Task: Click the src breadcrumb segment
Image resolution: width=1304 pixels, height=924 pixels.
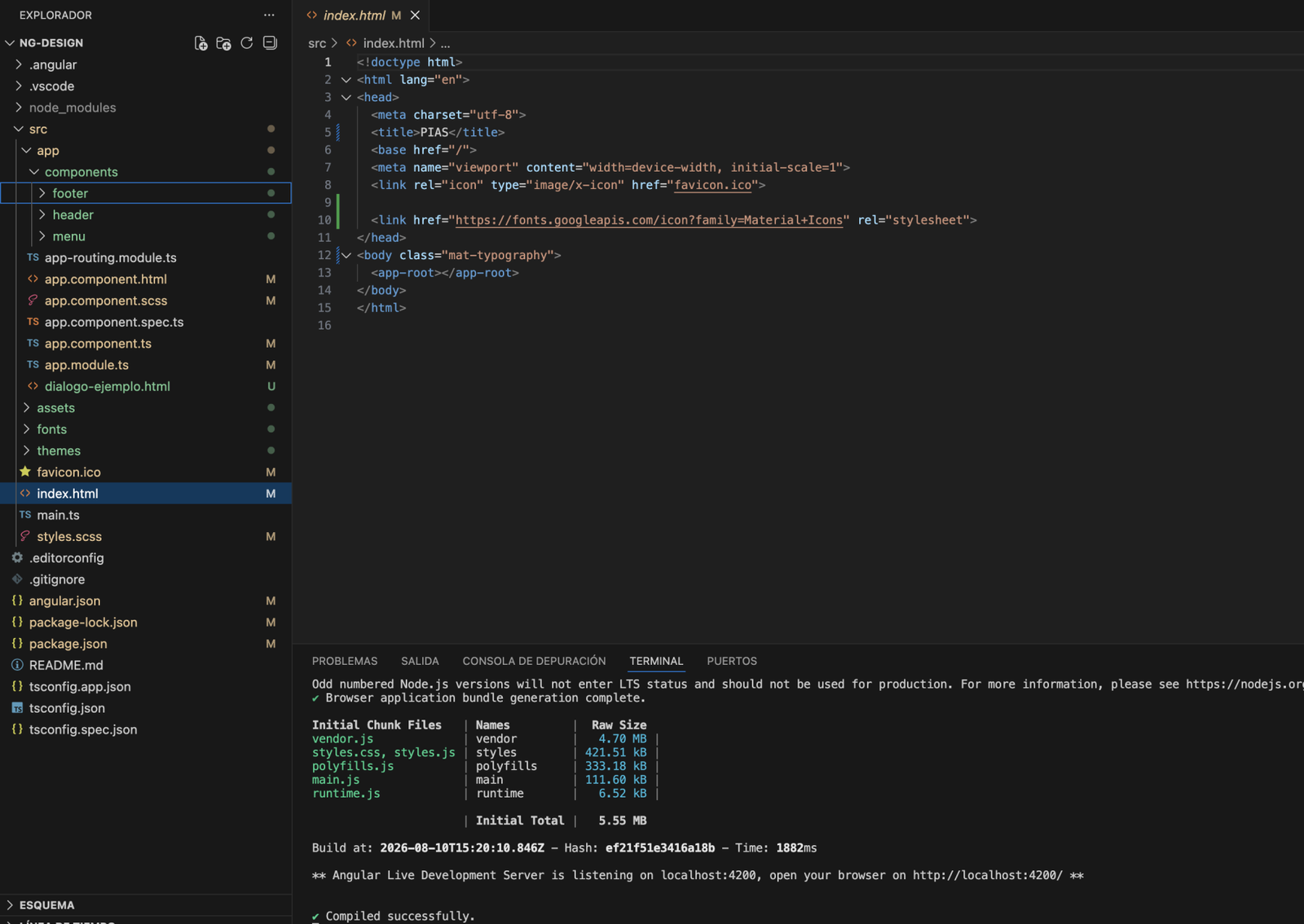Action: pyautogui.click(x=317, y=43)
